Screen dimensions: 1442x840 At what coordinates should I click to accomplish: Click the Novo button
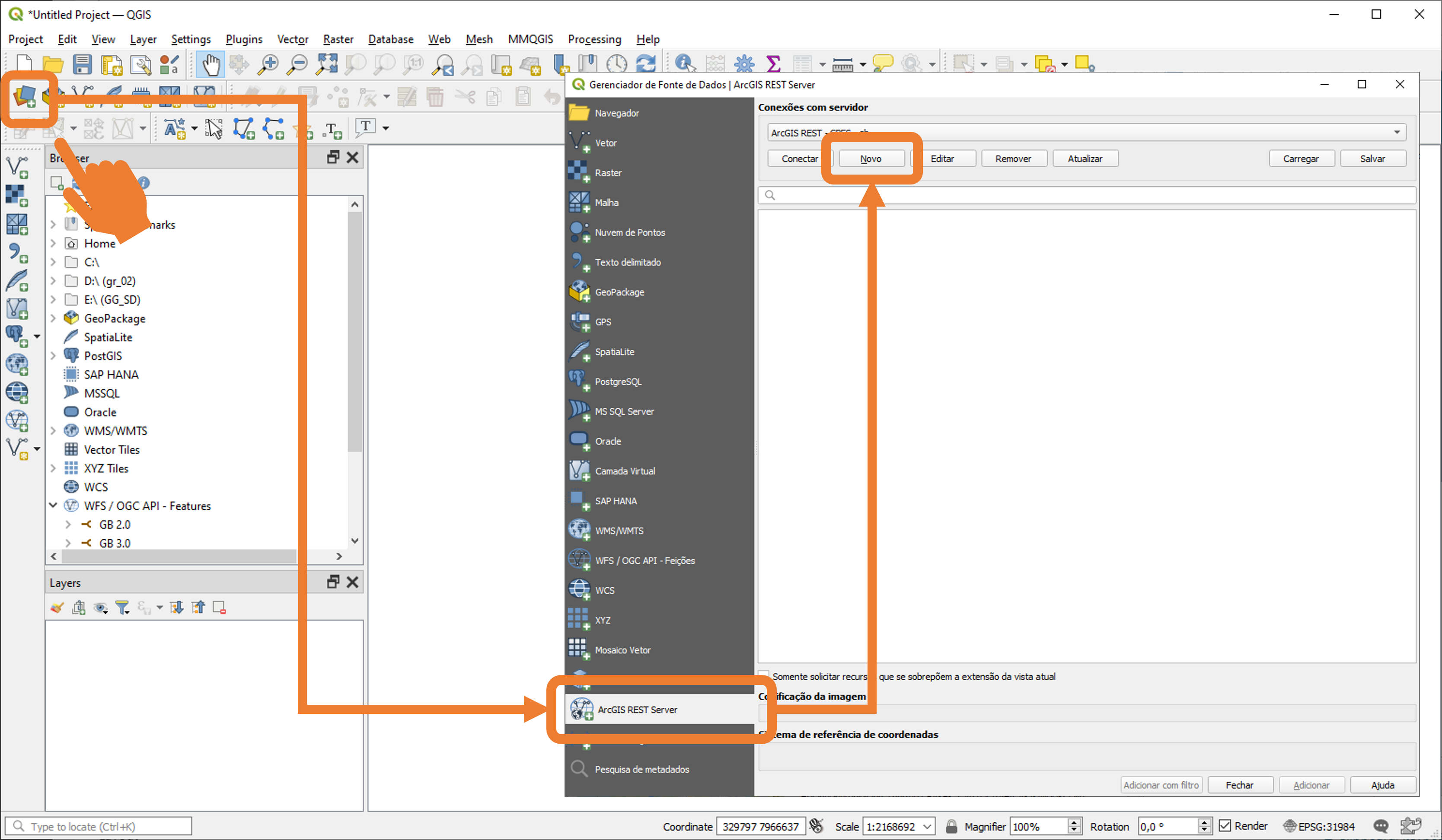click(x=871, y=159)
